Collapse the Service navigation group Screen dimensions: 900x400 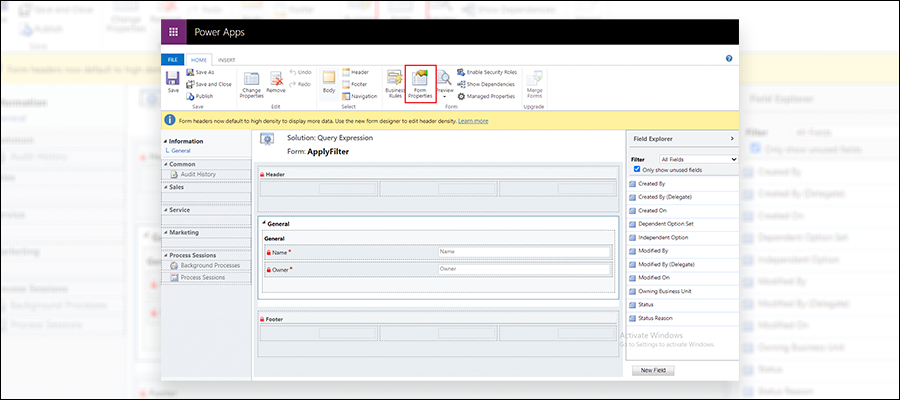[166, 210]
